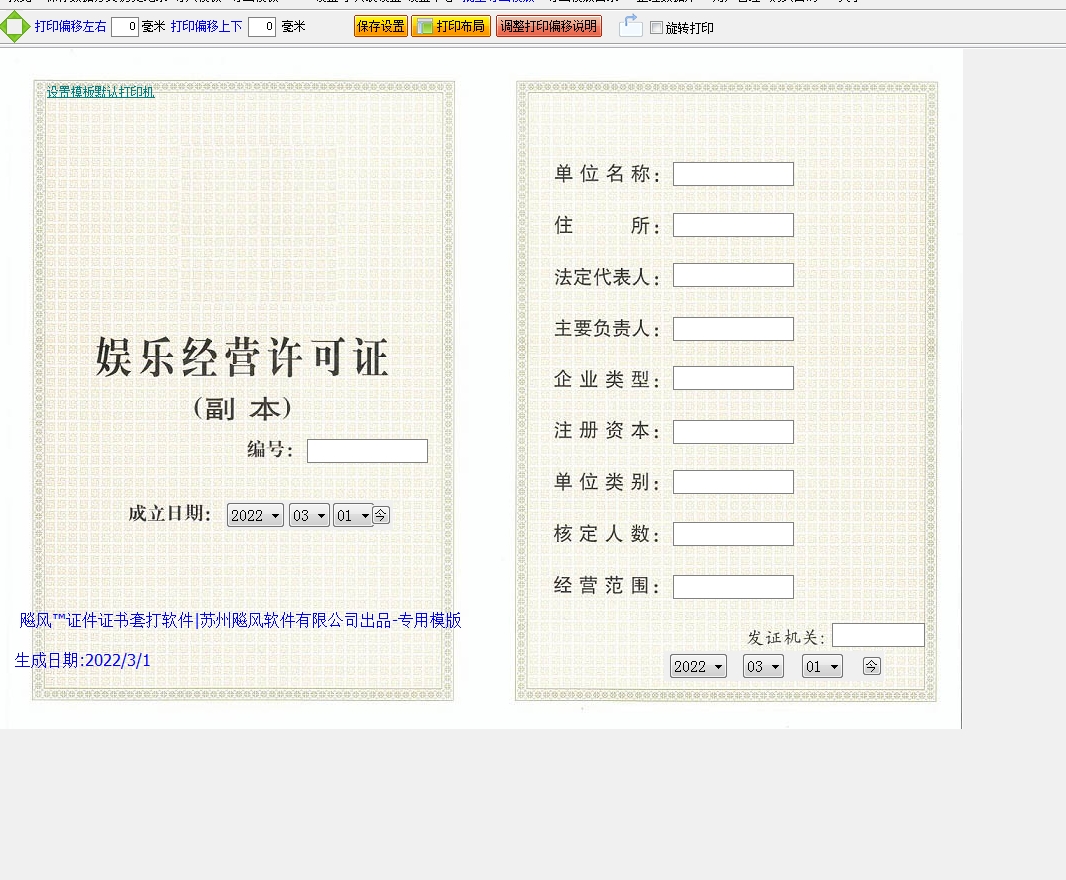Image resolution: width=1066 pixels, height=880 pixels.
Task: Click the 设置模板默认打印机 link
Action: point(101,92)
